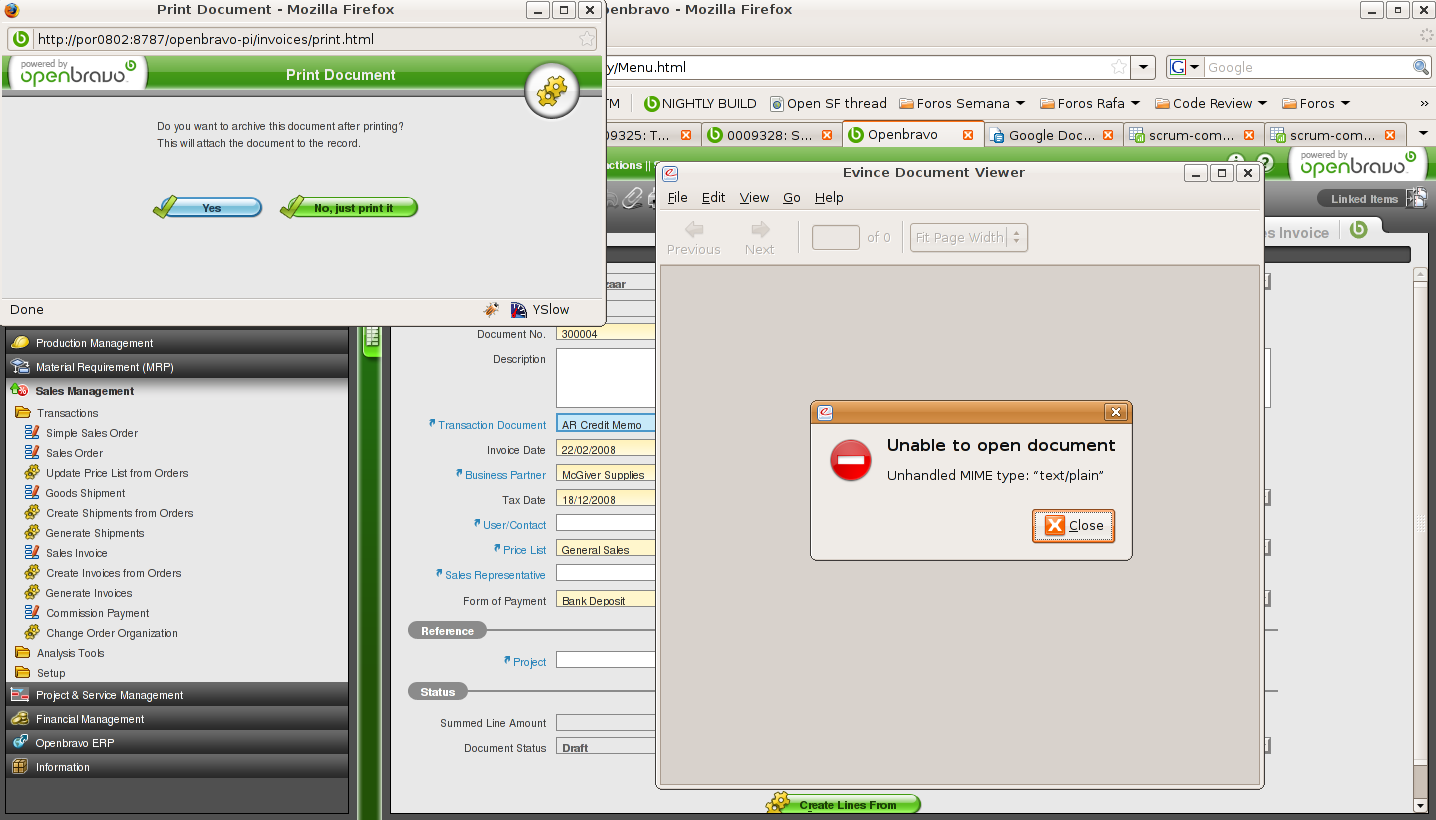This screenshot has height=820, width=1436.
Task: Click the Firebug icon in Print Document status bar
Action: [491, 310]
